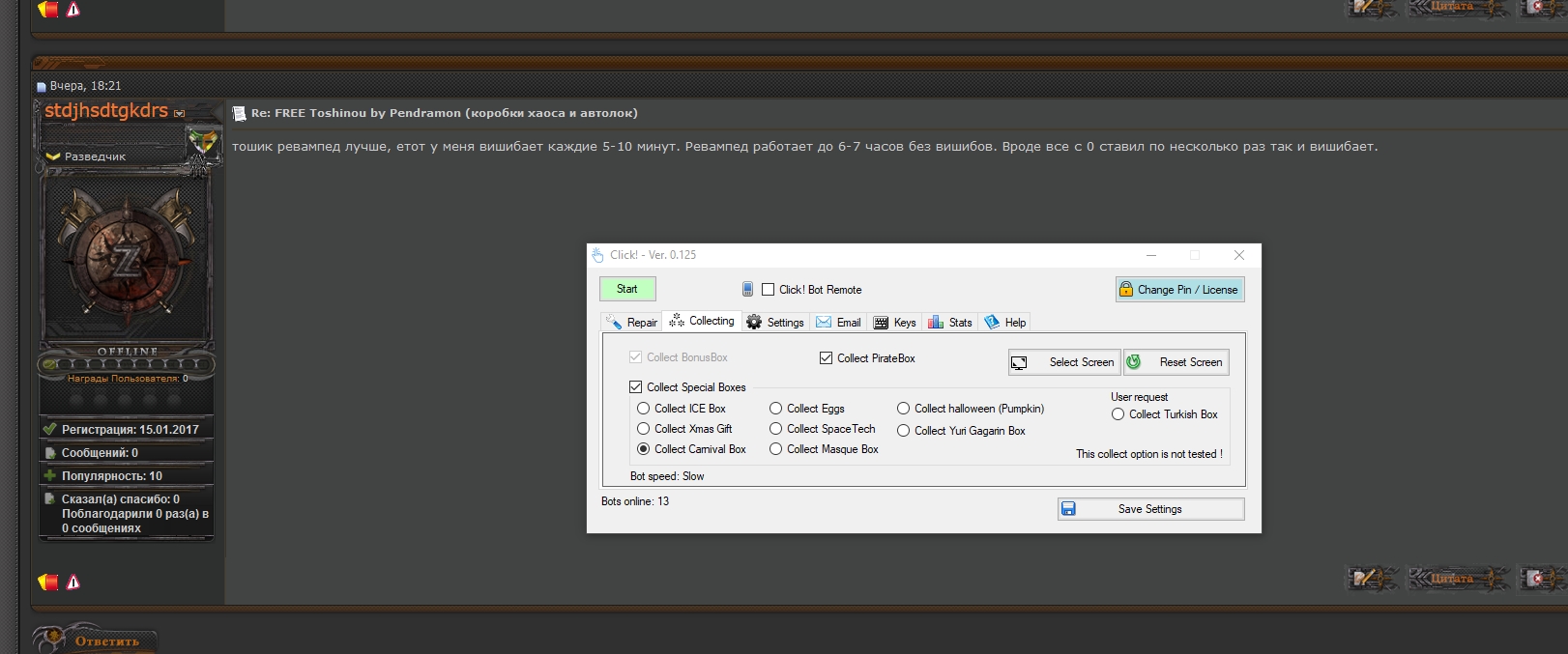
Task: Uncheck the Collect PirateBox checkbox
Action: pos(826,358)
